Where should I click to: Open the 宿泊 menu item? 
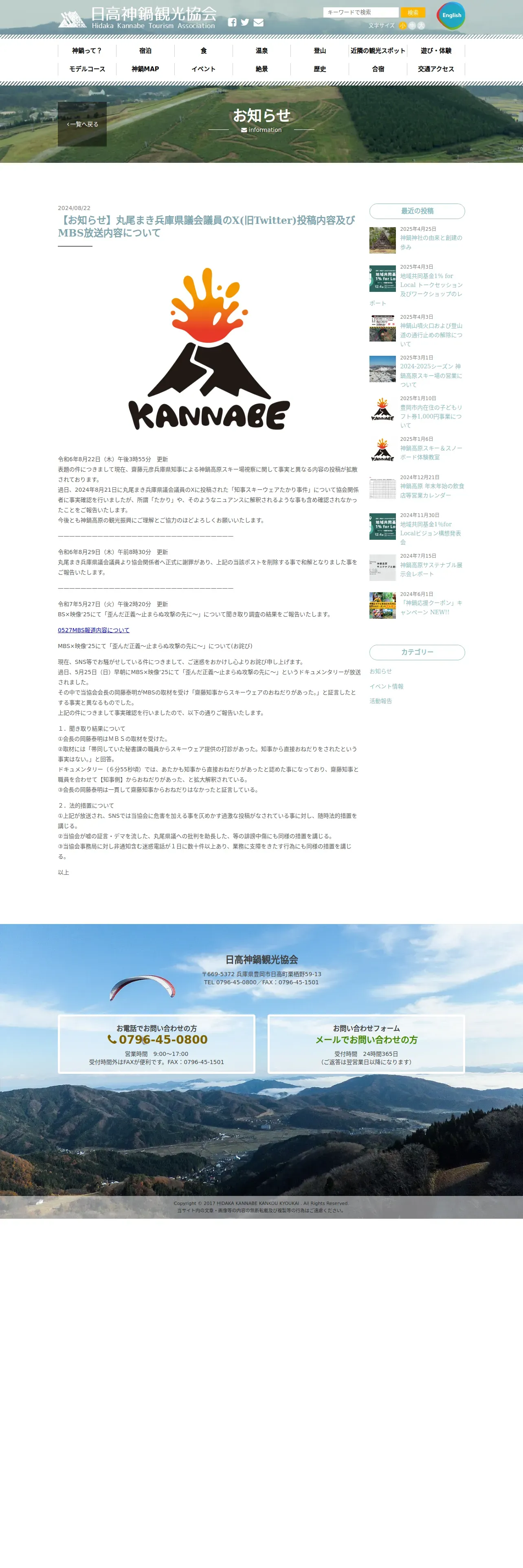(x=145, y=51)
